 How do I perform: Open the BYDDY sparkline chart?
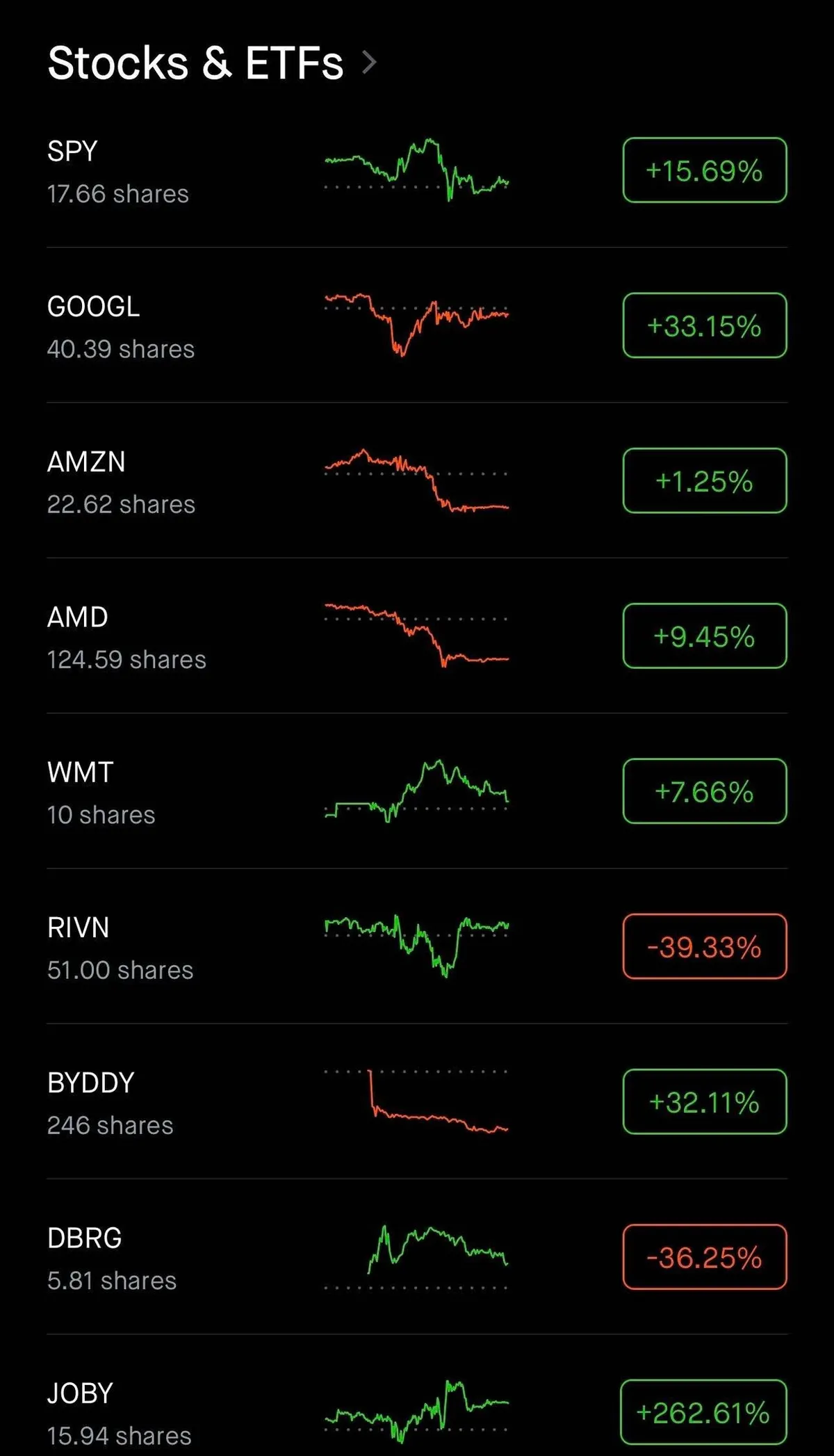(416, 1102)
